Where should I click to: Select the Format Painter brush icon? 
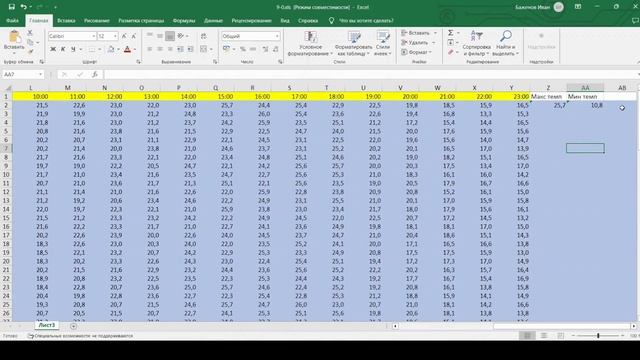[30, 51]
